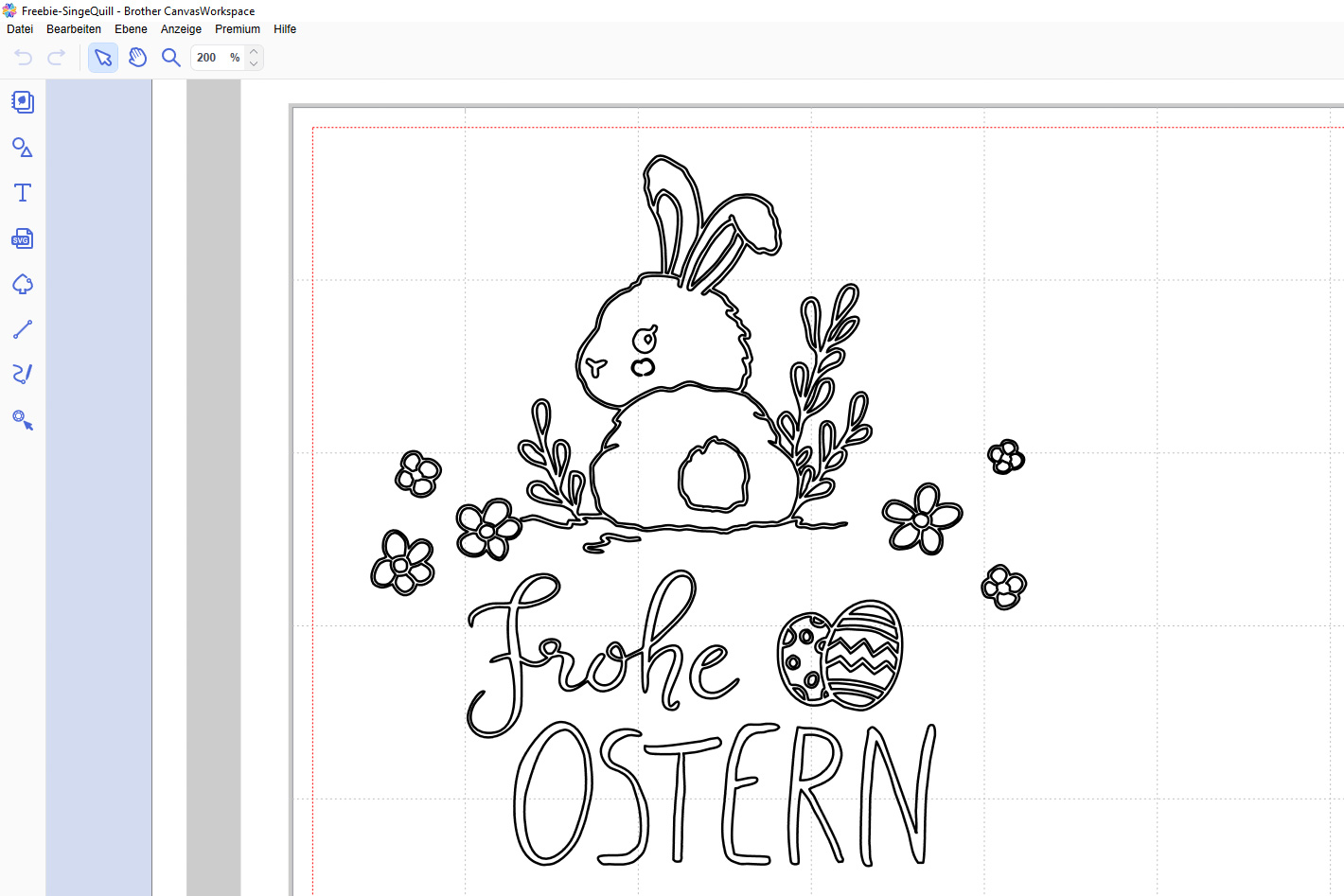Click the zoom percentage input field
The width and height of the screenshot is (1344, 896).
pyautogui.click(x=208, y=58)
